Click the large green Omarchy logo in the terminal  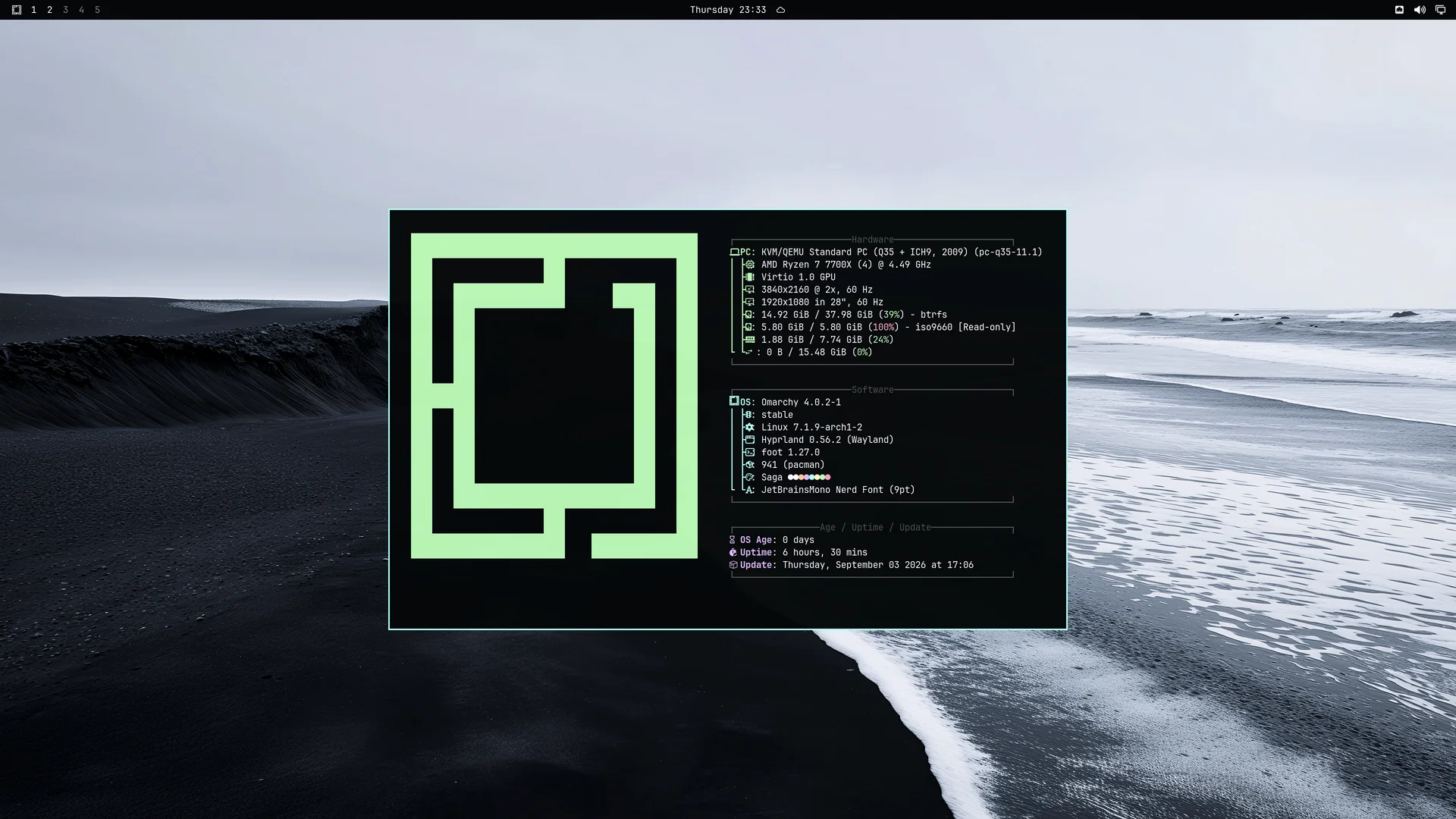554,396
